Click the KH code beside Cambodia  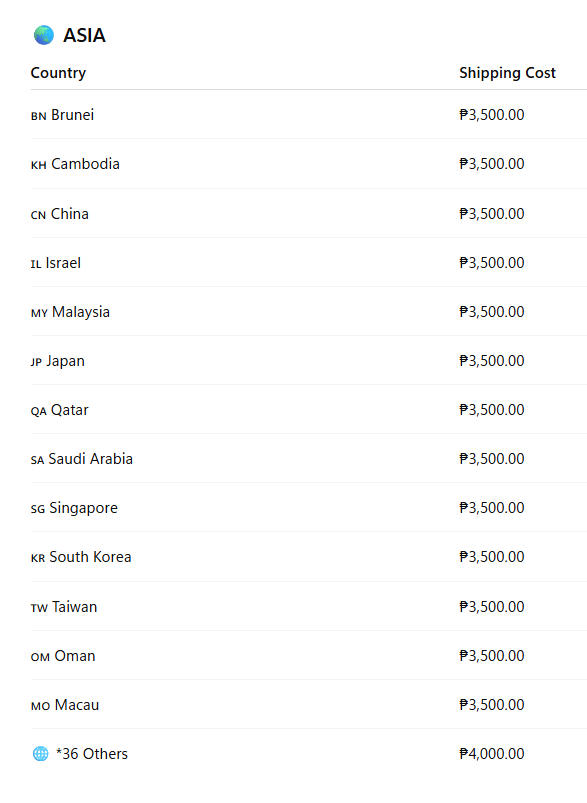(x=38, y=165)
